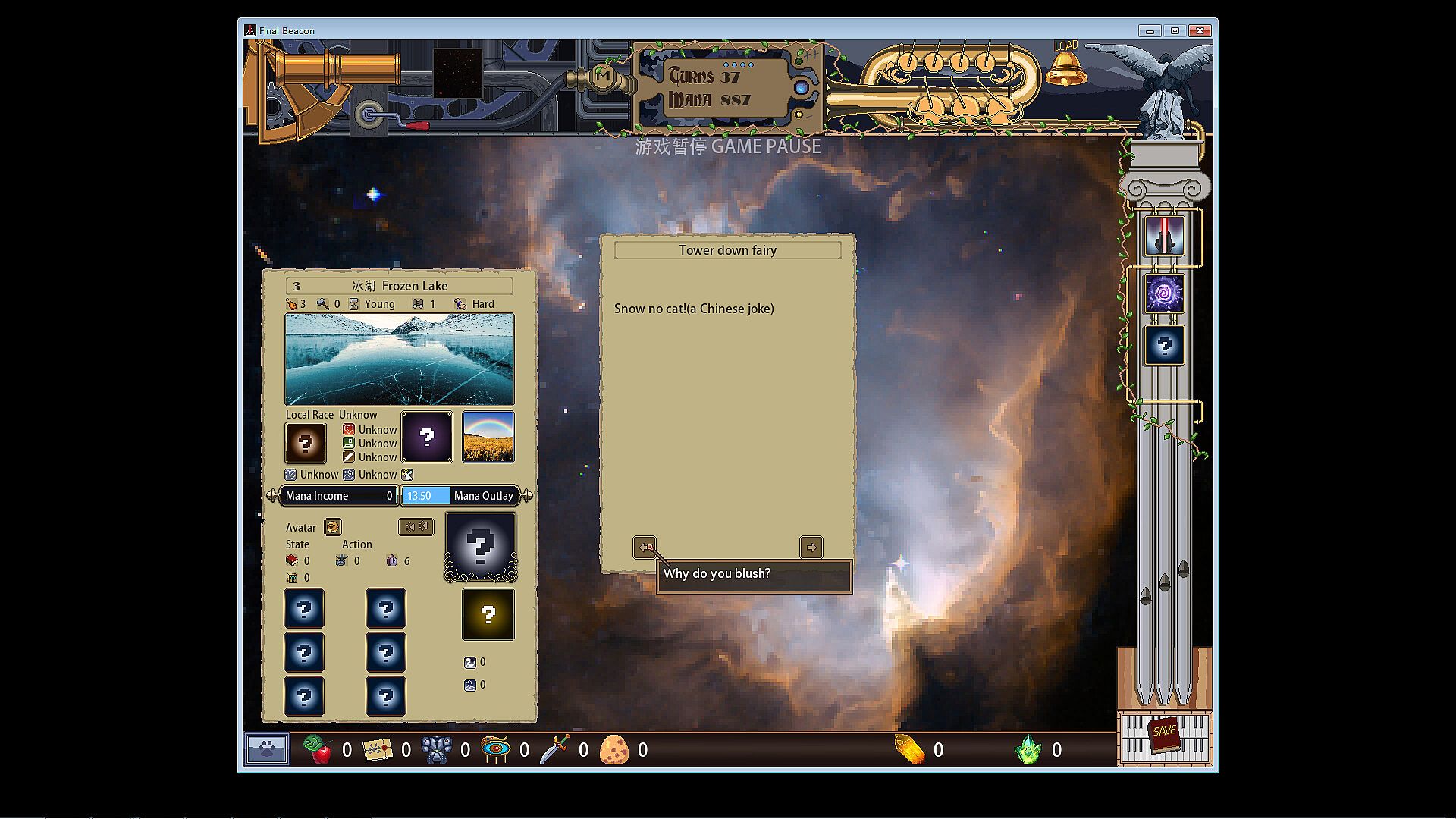Click the golden eye resource icon
Viewport: 1456px width, 819px height.
[x=495, y=750]
